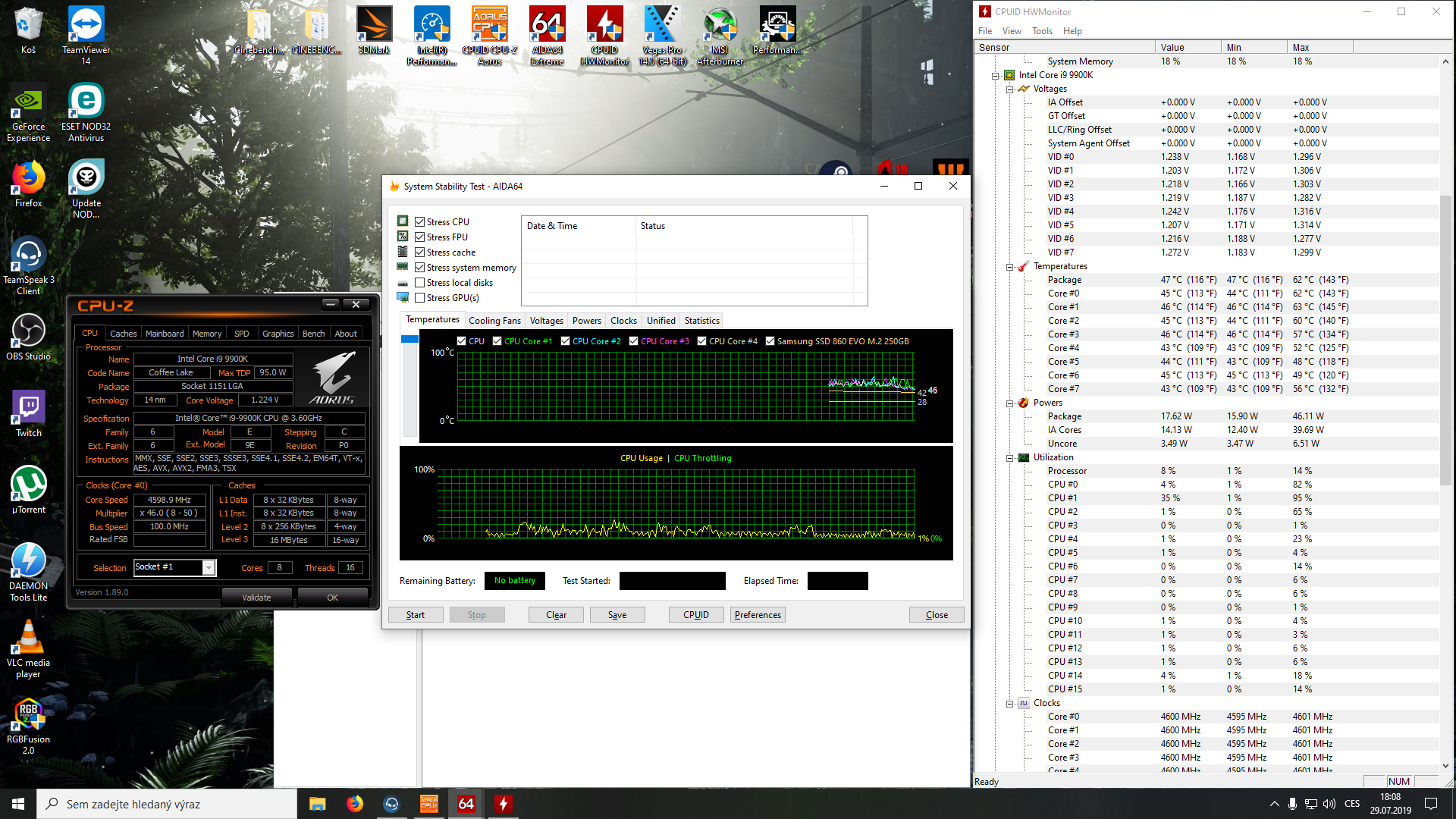Click the AIDA64 icon in the taskbar

466,804
